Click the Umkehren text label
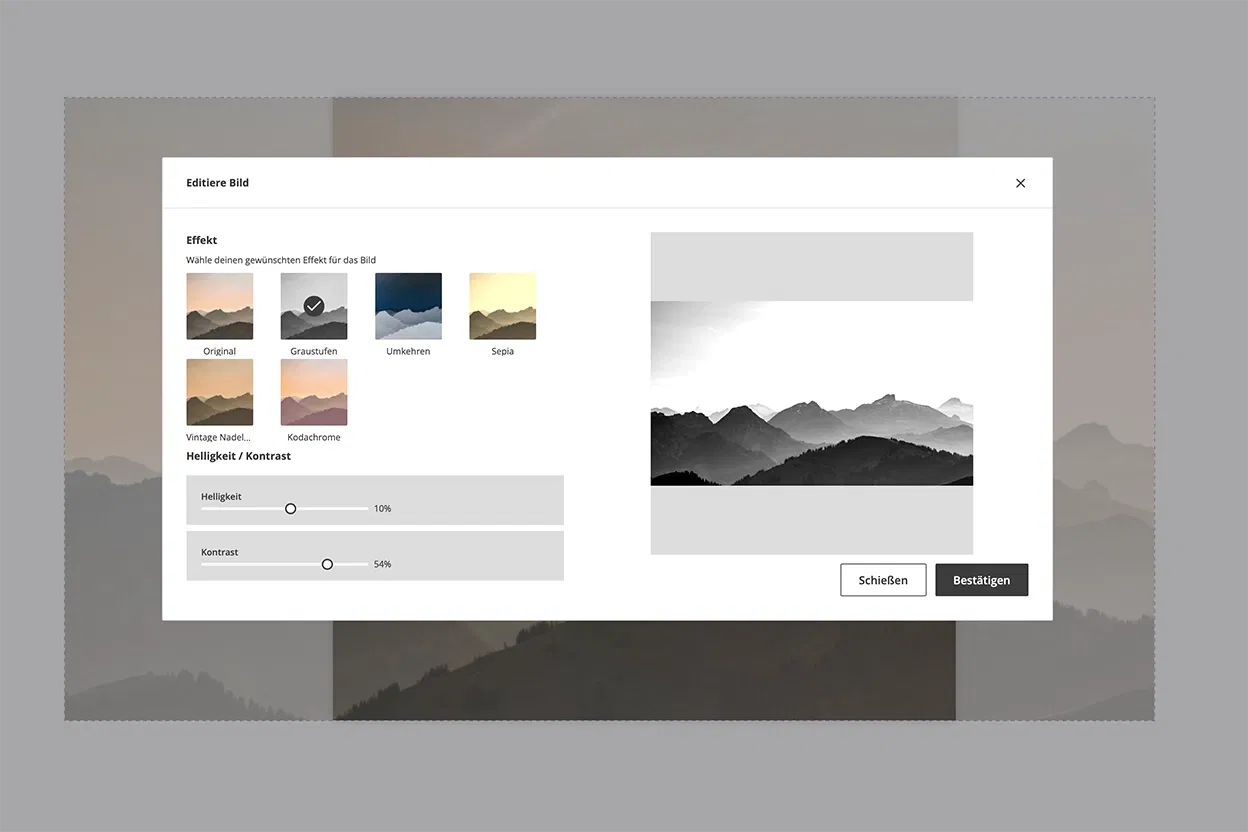The width and height of the screenshot is (1248, 832). coord(408,352)
